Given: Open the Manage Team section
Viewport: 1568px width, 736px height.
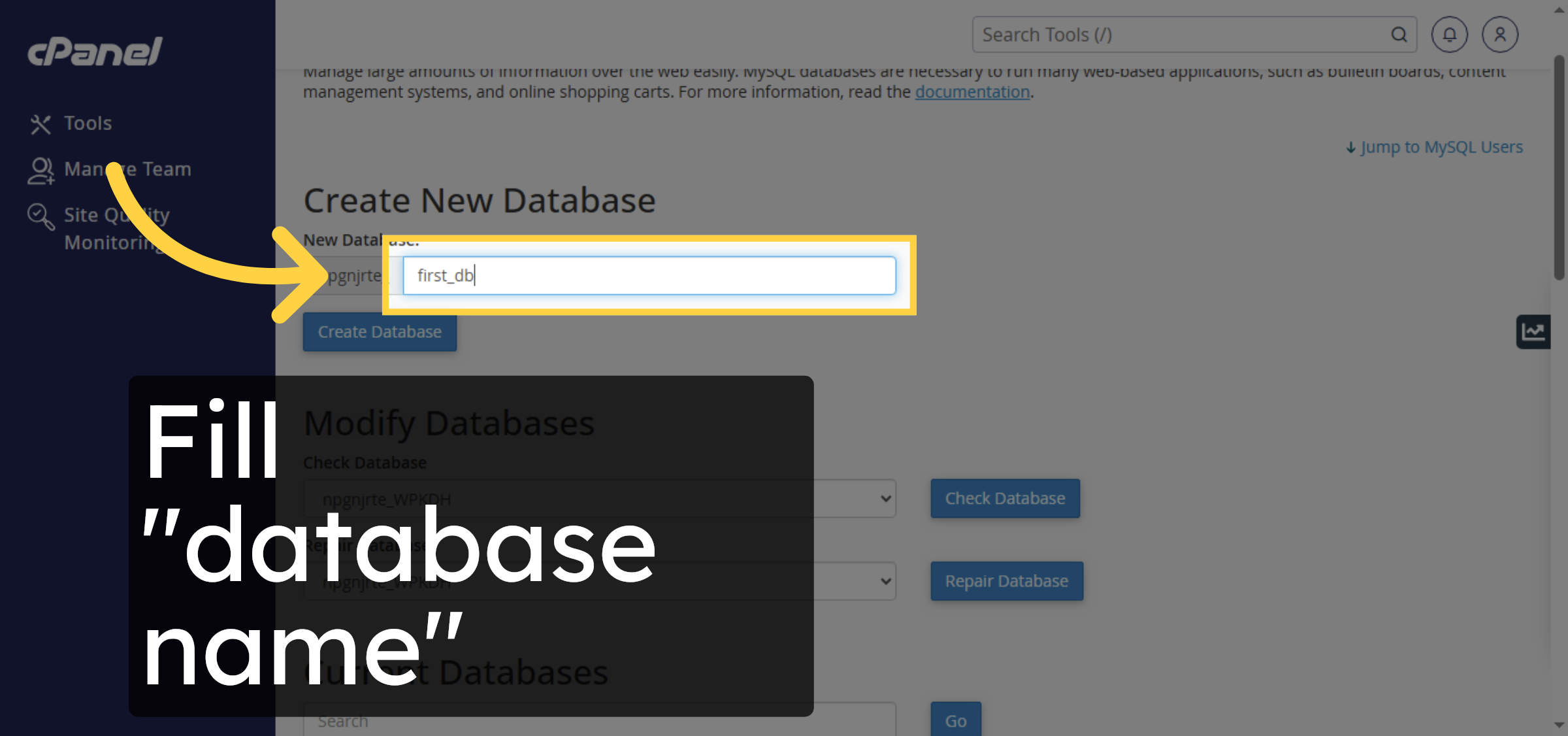Looking at the screenshot, I should click(127, 169).
